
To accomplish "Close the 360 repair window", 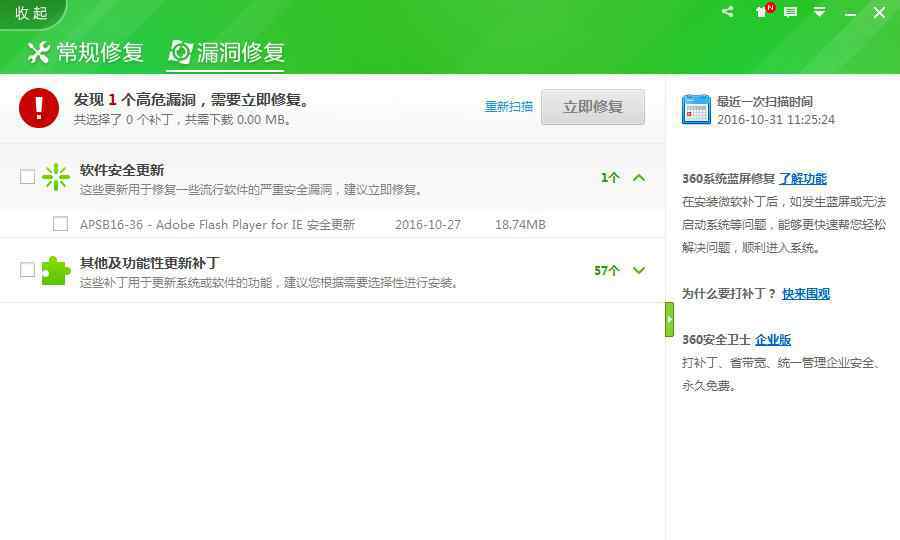I will [x=879, y=13].
